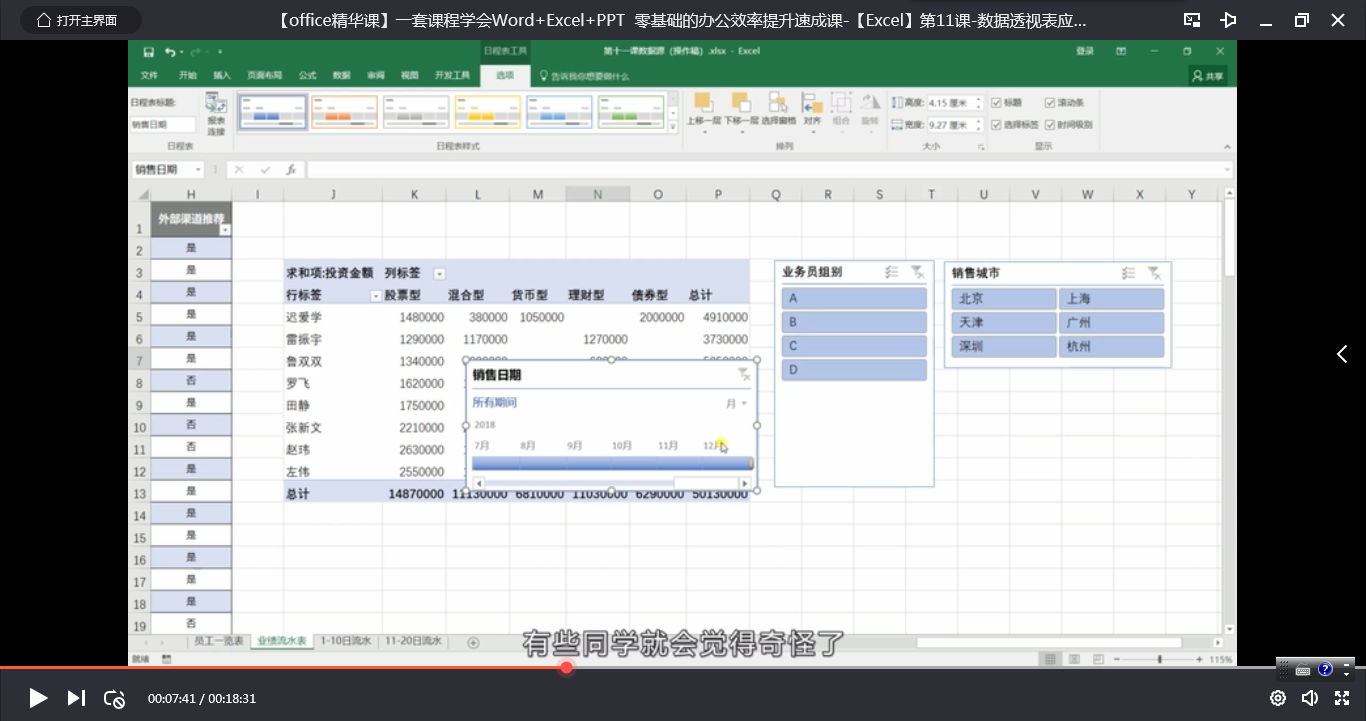Click Excel Save icon in quick access
Screen dimensions: 1366x721
click(x=149, y=52)
